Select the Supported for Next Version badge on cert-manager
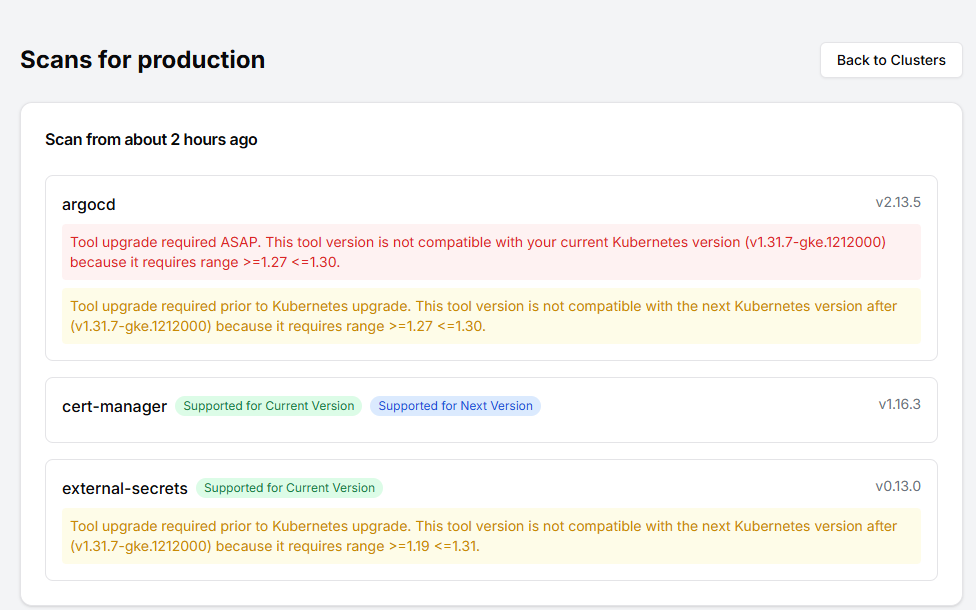976x610 pixels. coord(455,405)
